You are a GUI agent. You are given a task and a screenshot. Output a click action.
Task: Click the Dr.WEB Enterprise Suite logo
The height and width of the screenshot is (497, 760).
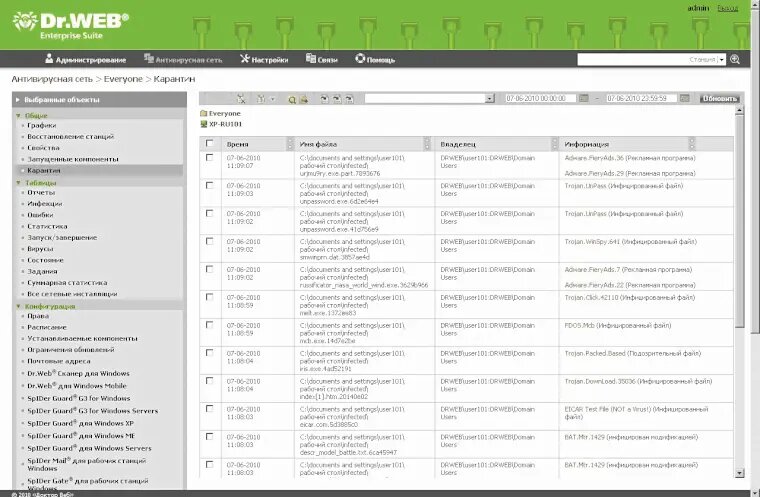[71, 25]
